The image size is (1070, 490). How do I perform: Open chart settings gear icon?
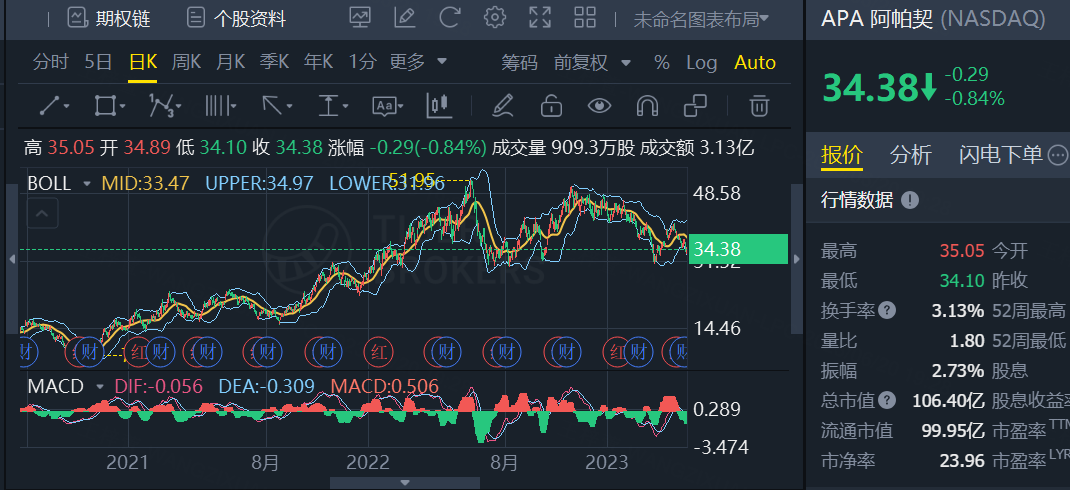[495, 18]
